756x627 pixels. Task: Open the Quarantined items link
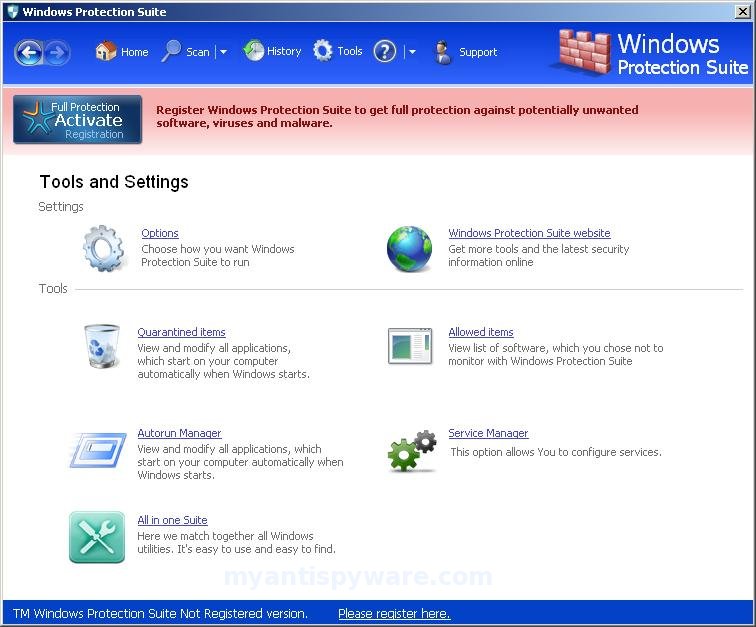[x=181, y=332]
